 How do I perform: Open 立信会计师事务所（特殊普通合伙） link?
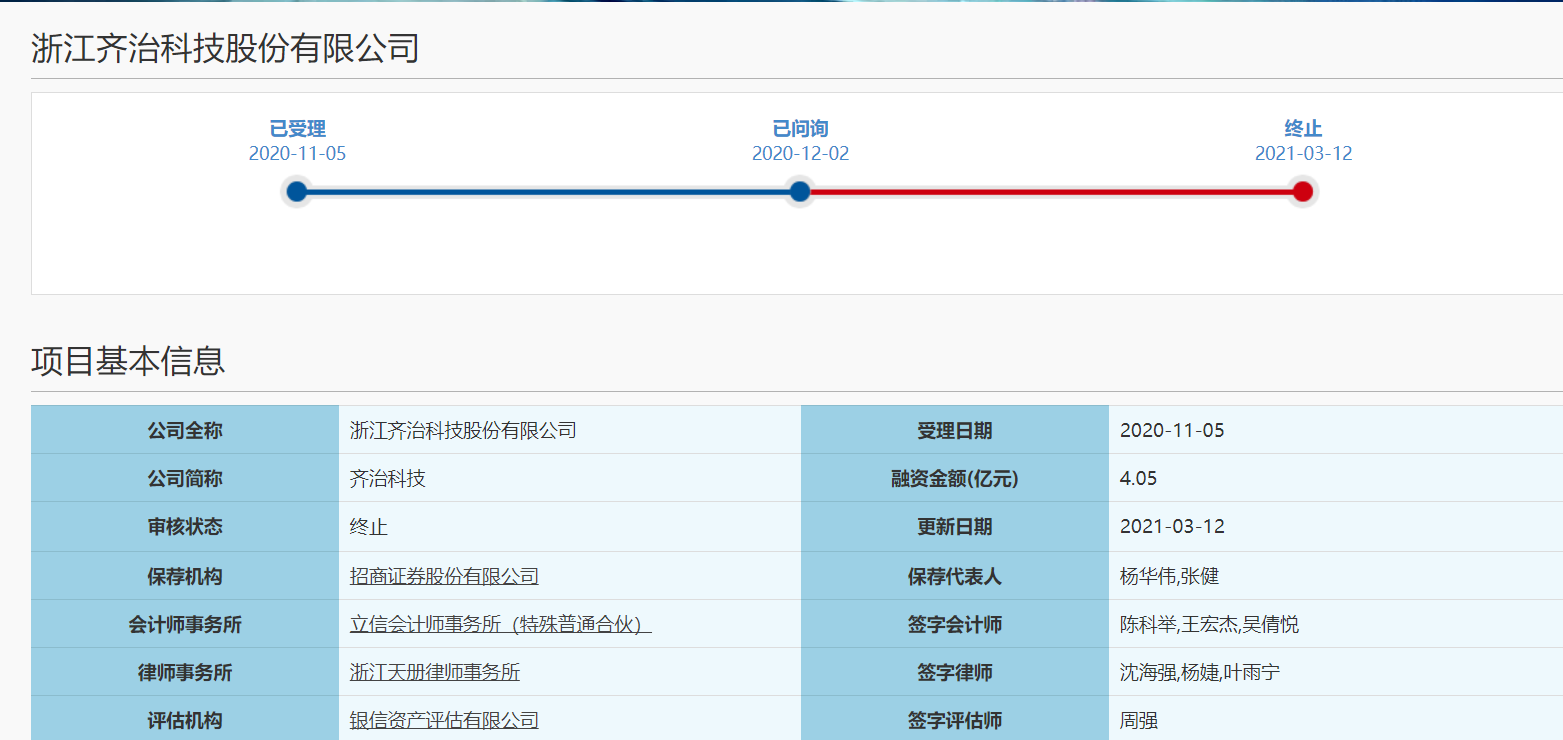500,625
